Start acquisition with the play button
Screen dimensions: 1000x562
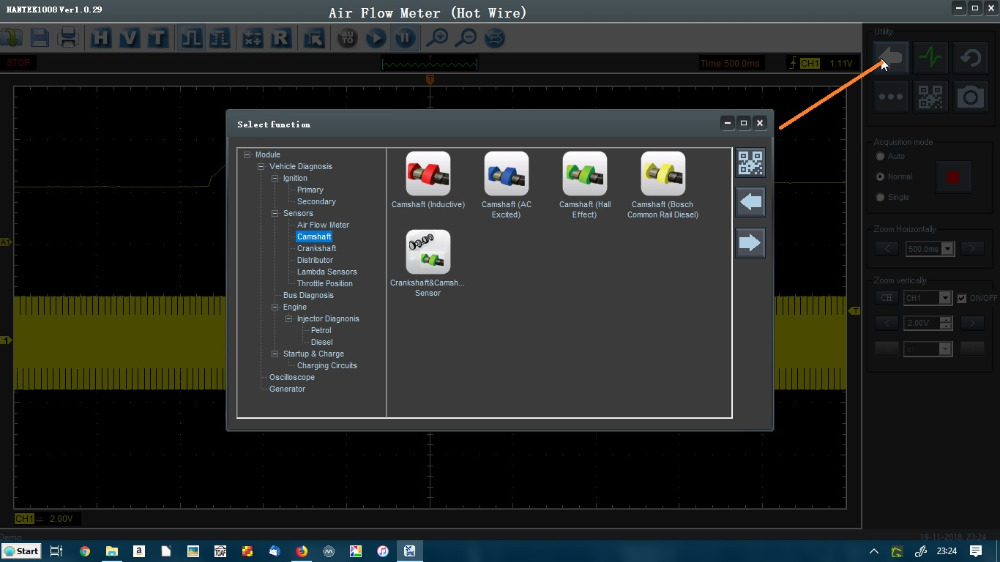(376, 38)
